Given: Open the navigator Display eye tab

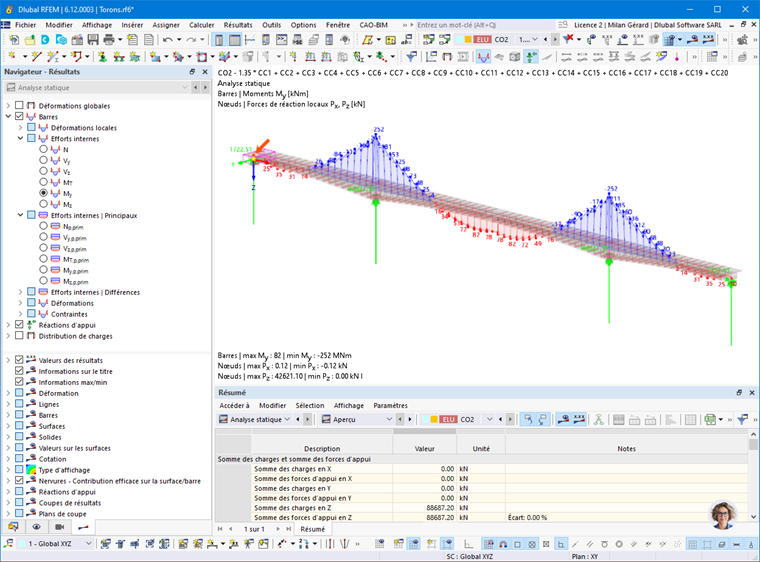Looking at the screenshot, I should 36,527.
